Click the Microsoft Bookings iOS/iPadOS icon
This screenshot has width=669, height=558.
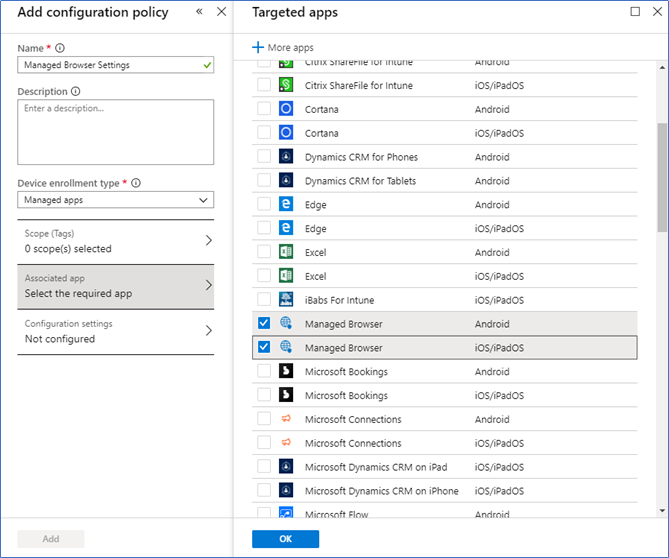[x=286, y=395]
